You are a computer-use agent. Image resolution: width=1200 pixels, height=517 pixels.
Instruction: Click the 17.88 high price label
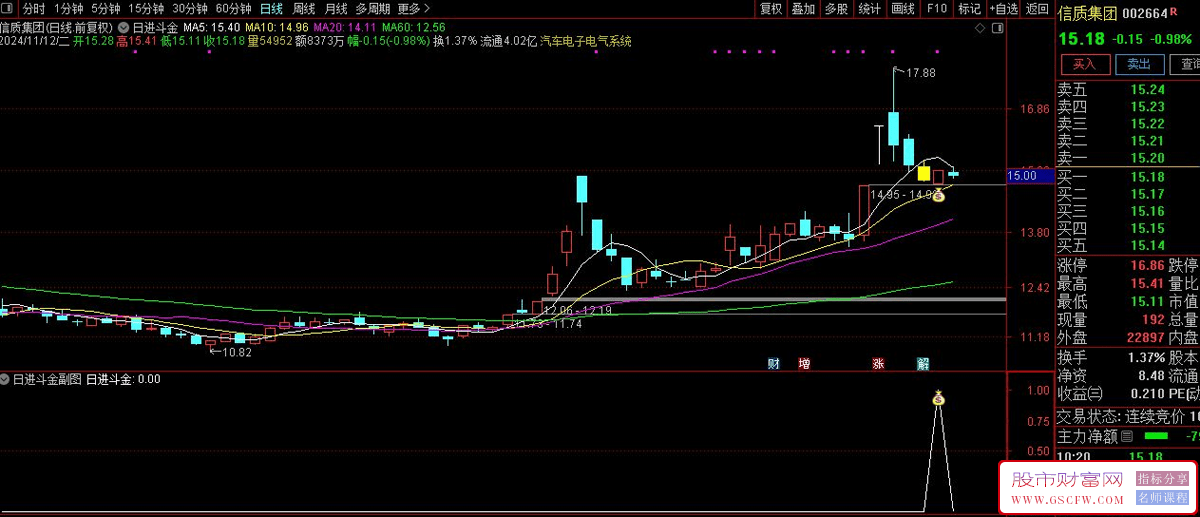[920, 73]
